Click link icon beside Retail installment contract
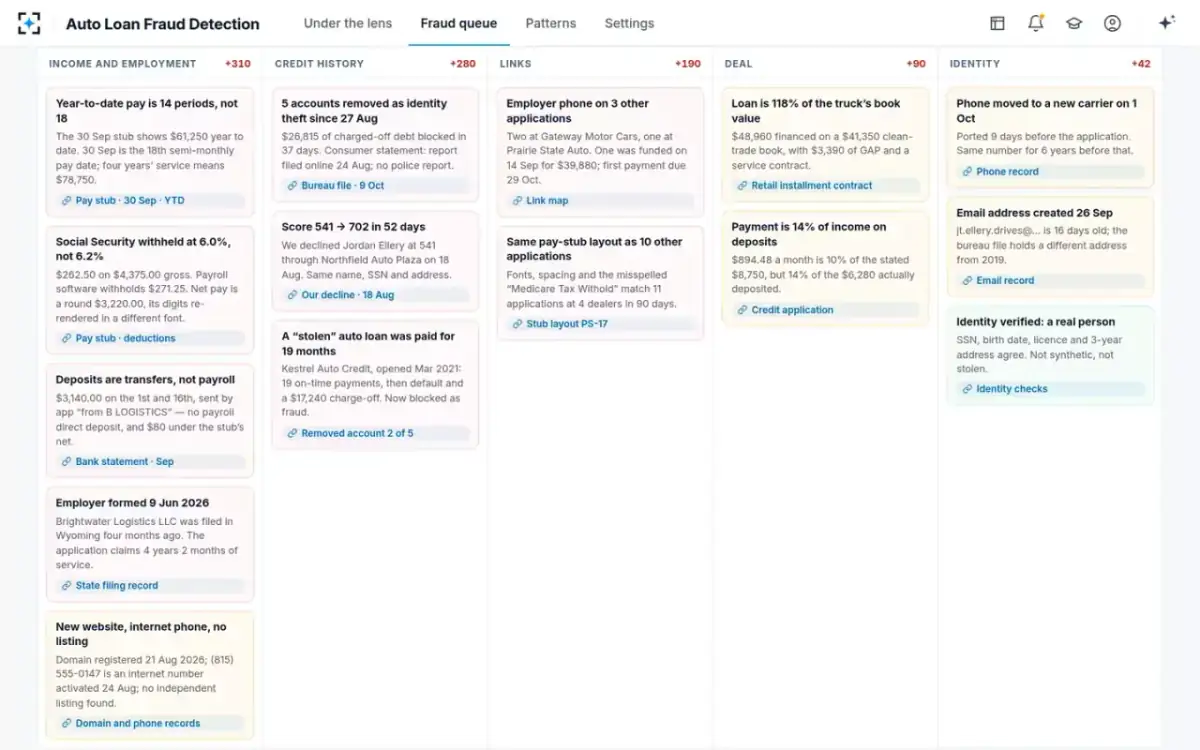The image size is (1200, 750). tap(742, 185)
